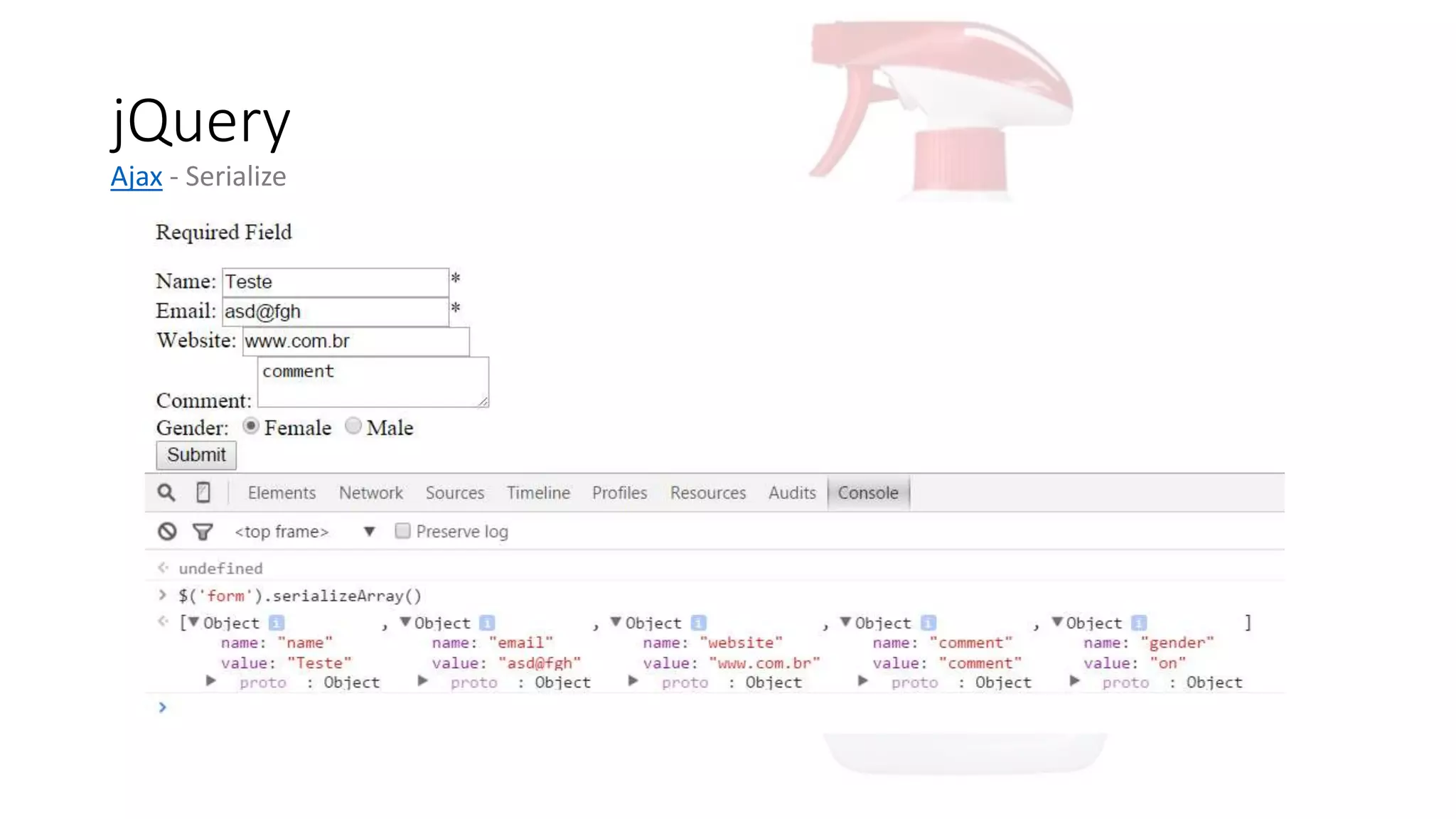1456x819 pixels.
Task: Collapse the Object with name "website"
Action: 616,622
